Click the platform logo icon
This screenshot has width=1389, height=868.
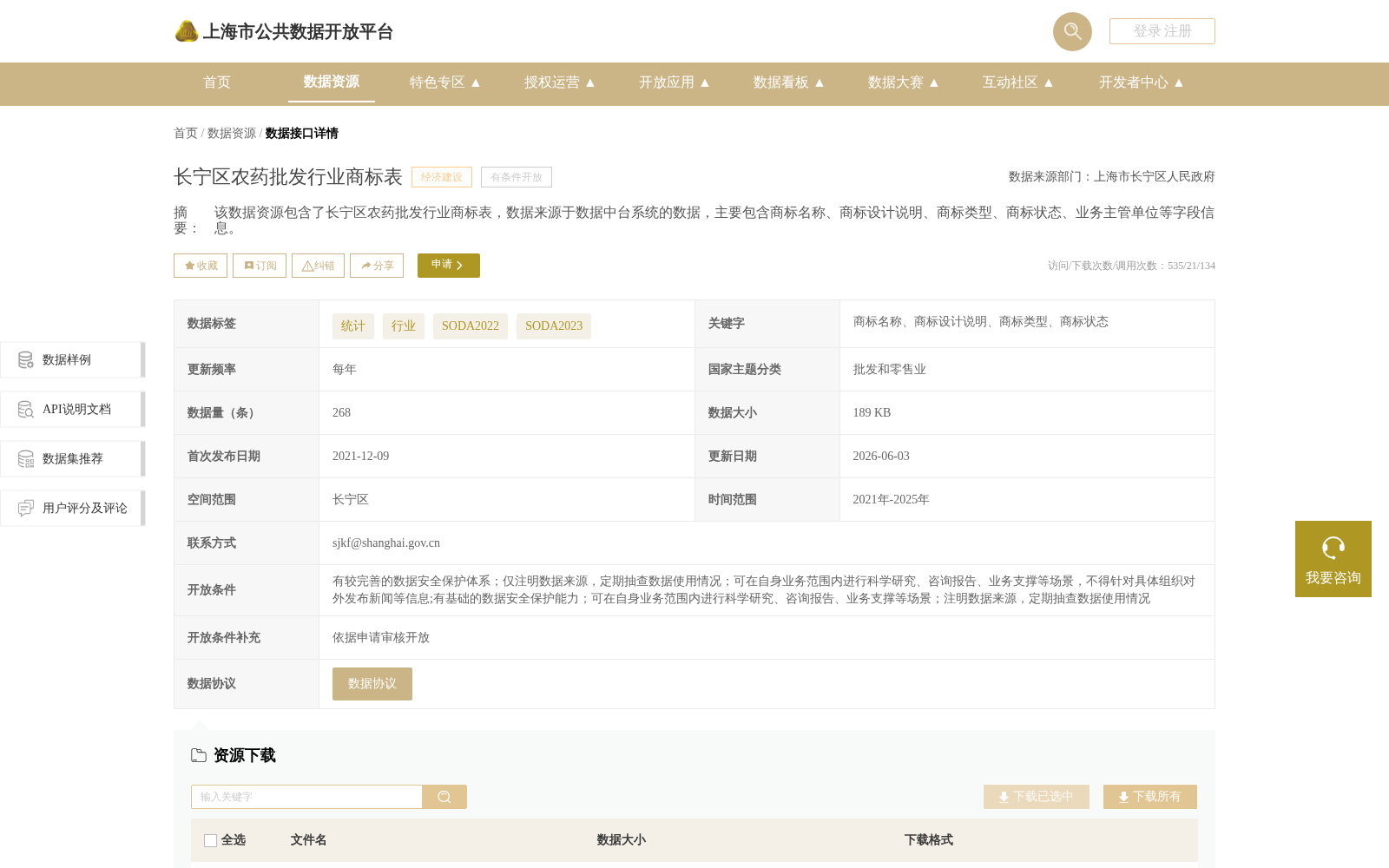pos(187,31)
